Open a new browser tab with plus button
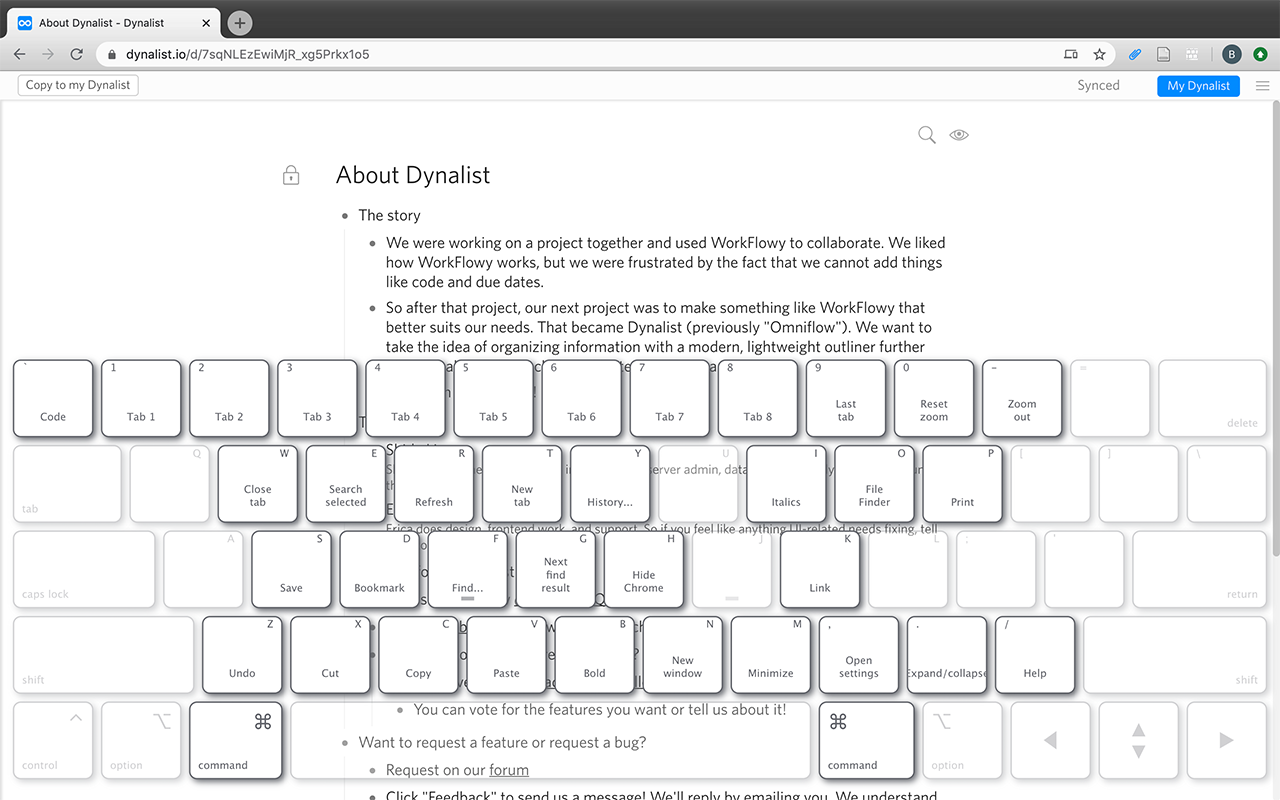Viewport: 1280px width, 800px height. click(x=240, y=22)
